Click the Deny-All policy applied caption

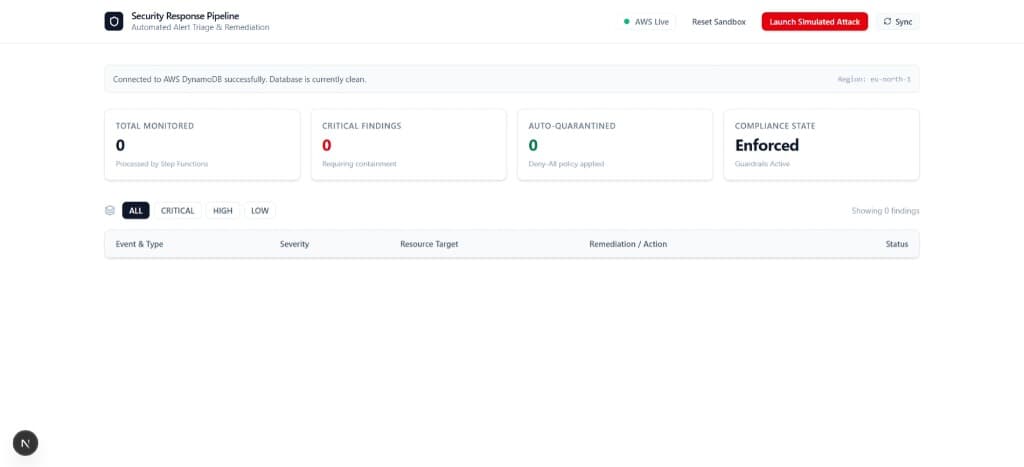pyautogui.click(x=566, y=164)
